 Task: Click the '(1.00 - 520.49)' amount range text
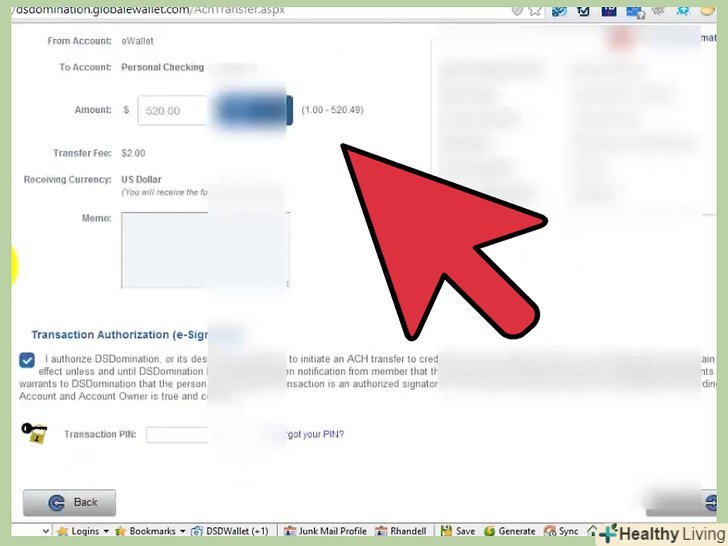[x=332, y=110]
